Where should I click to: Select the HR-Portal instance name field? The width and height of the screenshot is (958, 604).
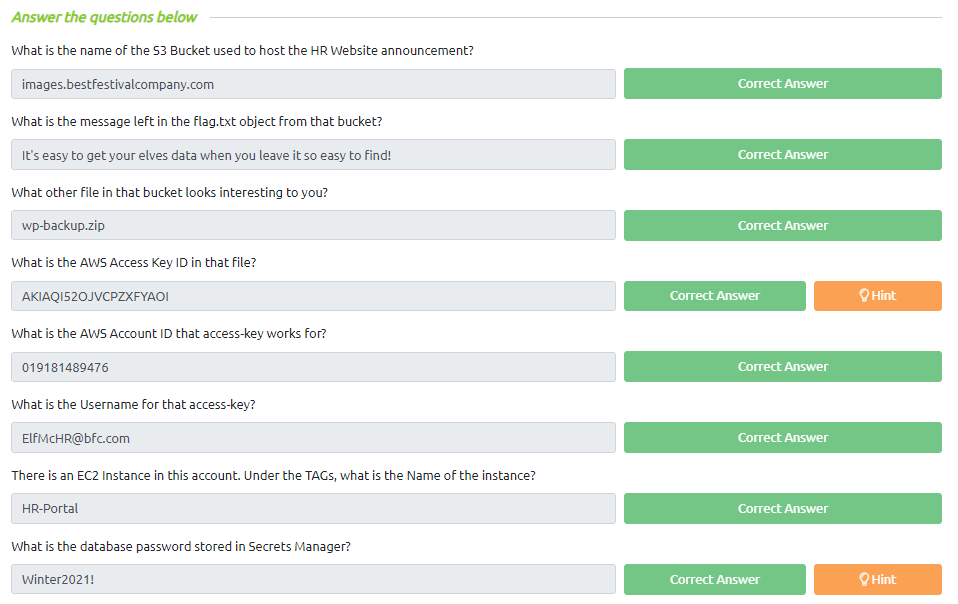(x=313, y=508)
